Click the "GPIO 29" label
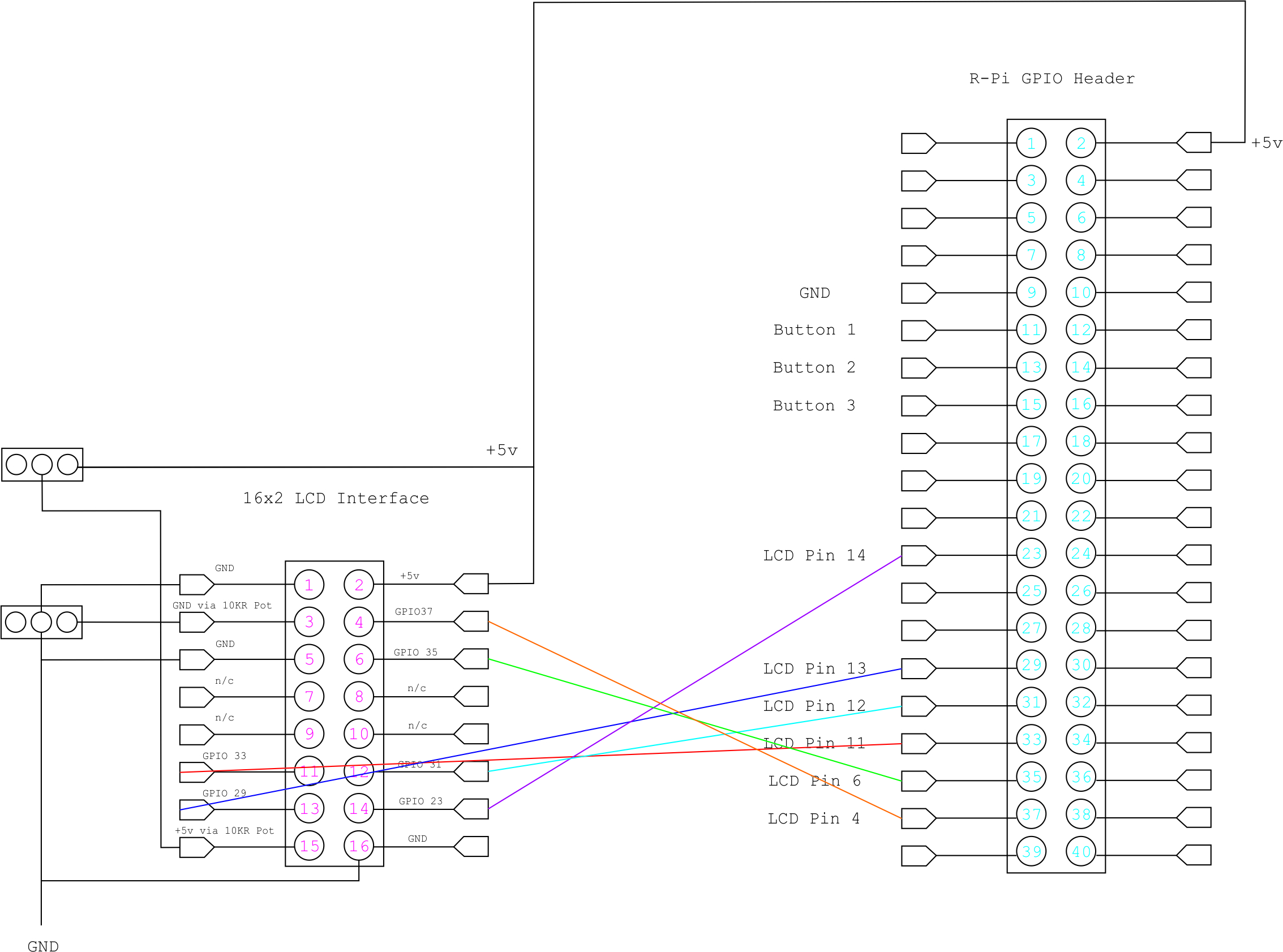 224,793
